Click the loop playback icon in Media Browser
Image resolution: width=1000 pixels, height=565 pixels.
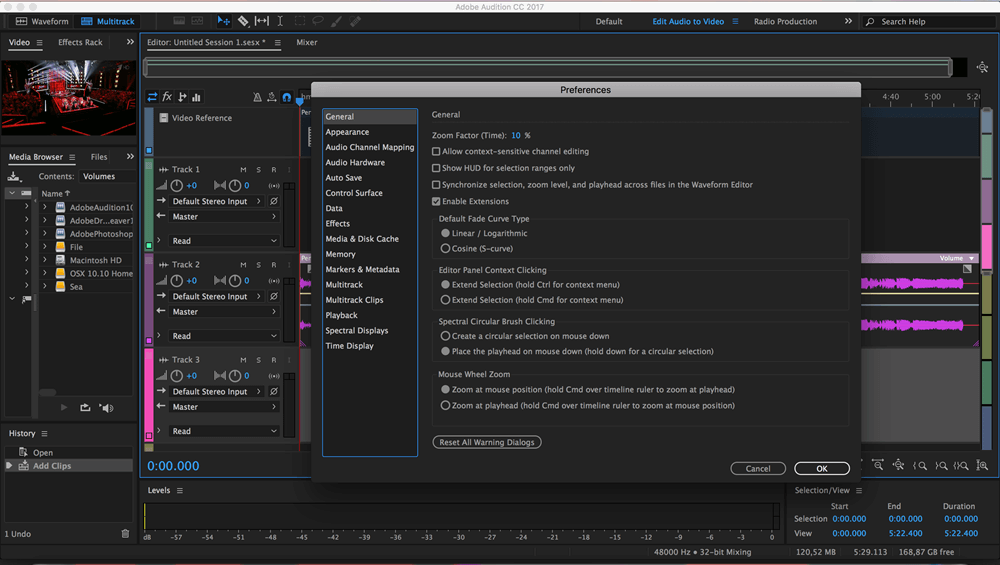[x=85, y=407]
